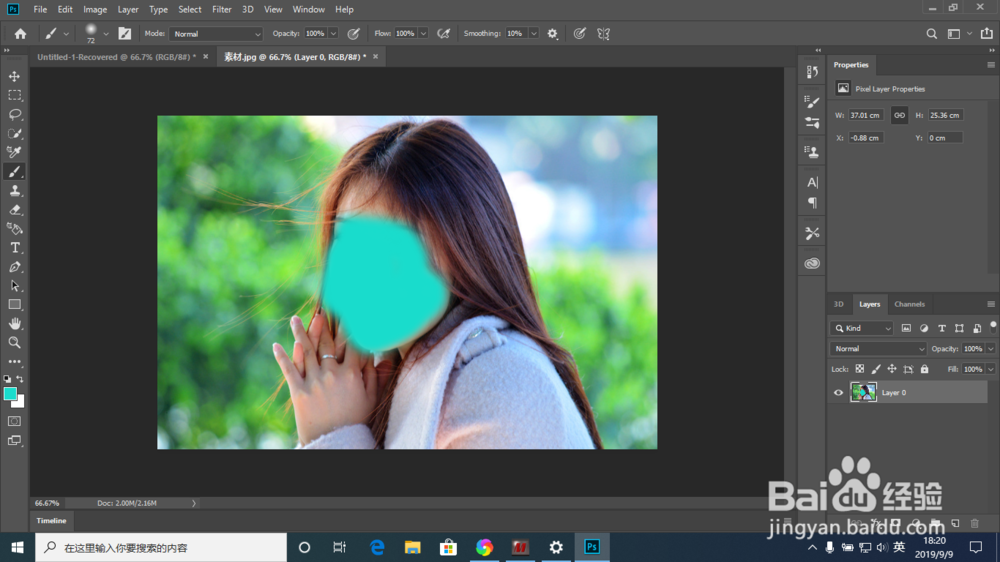Open the Opacity dropdown in options bar

point(333,34)
